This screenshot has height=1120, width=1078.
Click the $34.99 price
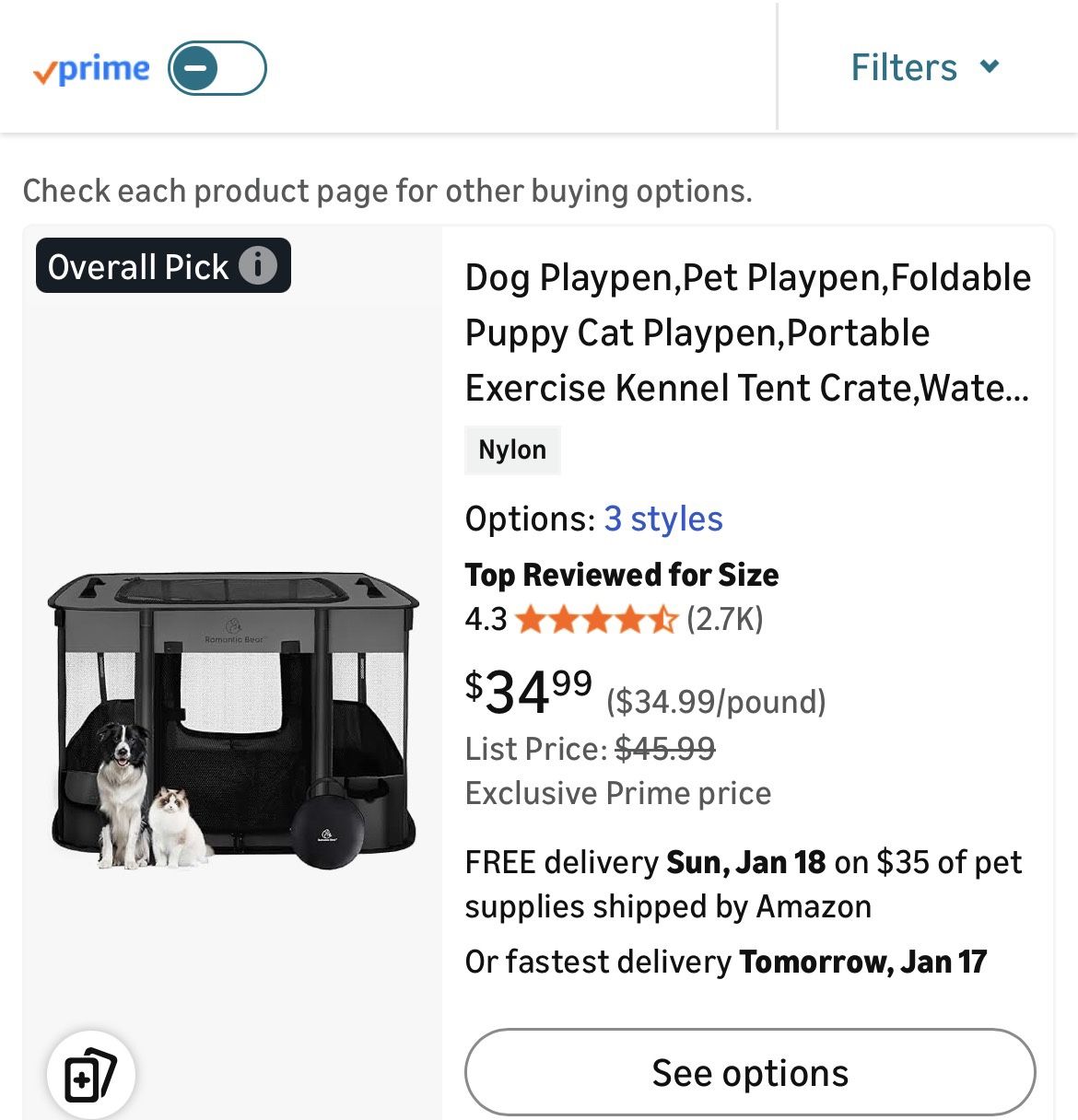click(x=528, y=693)
